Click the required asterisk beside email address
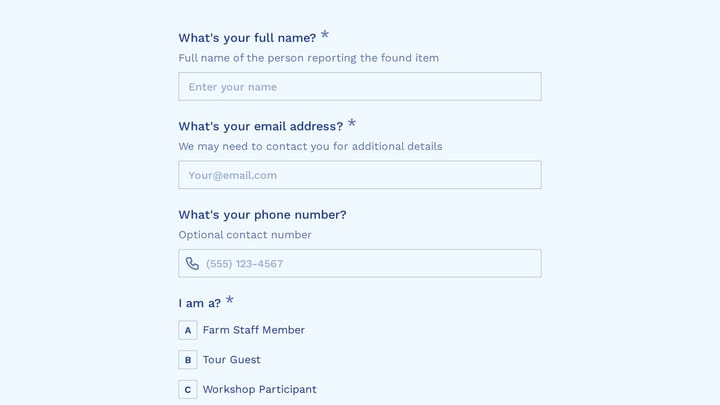Image resolution: width=720 pixels, height=405 pixels. click(x=352, y=123)
